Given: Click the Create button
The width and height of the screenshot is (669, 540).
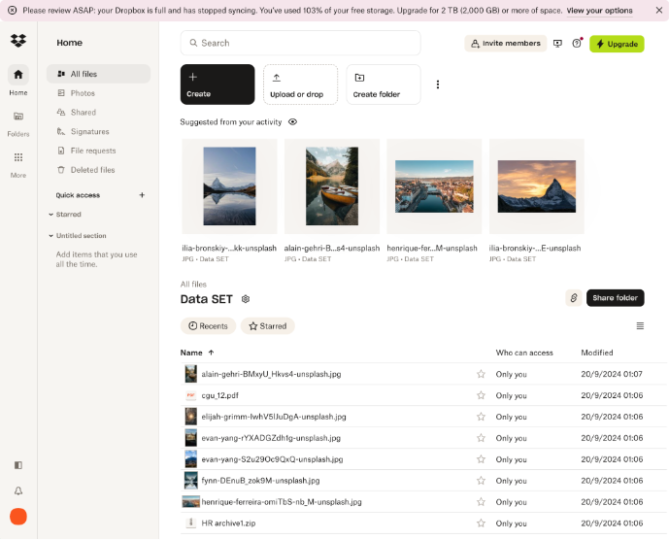Looking at the screenshot, I should pos(217,84).
